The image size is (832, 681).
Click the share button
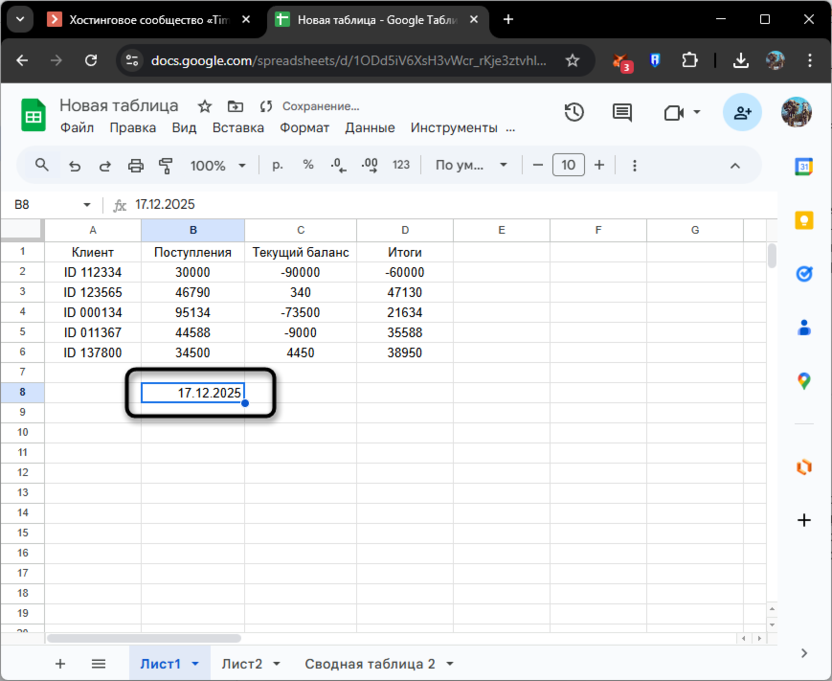click(x=742, y=112)
